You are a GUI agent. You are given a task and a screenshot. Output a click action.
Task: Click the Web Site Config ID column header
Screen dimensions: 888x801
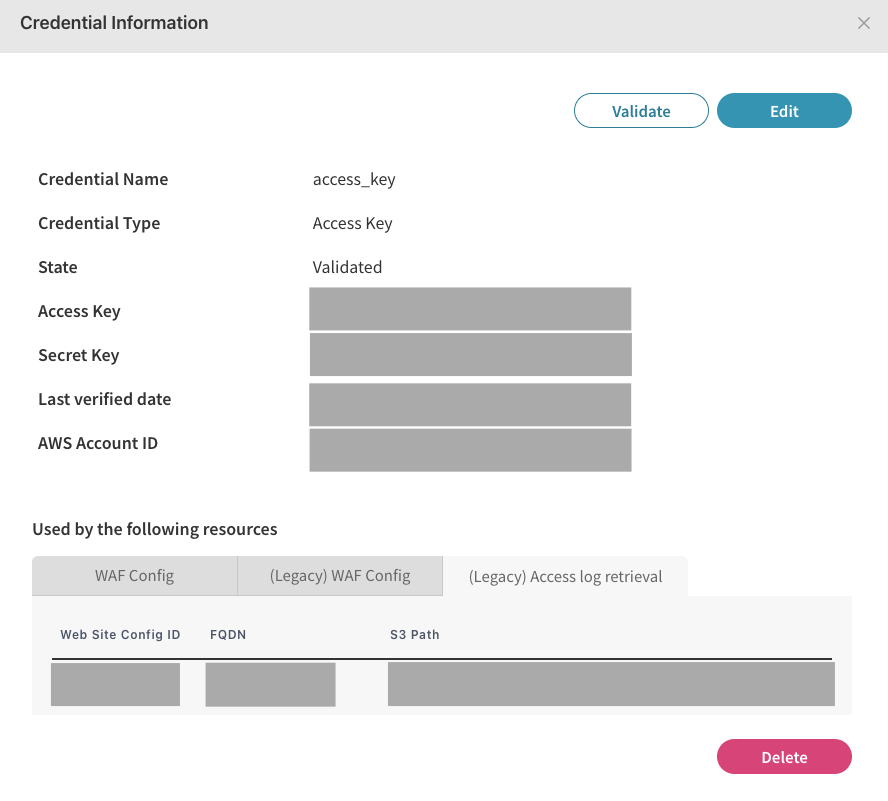coord(120,635)
